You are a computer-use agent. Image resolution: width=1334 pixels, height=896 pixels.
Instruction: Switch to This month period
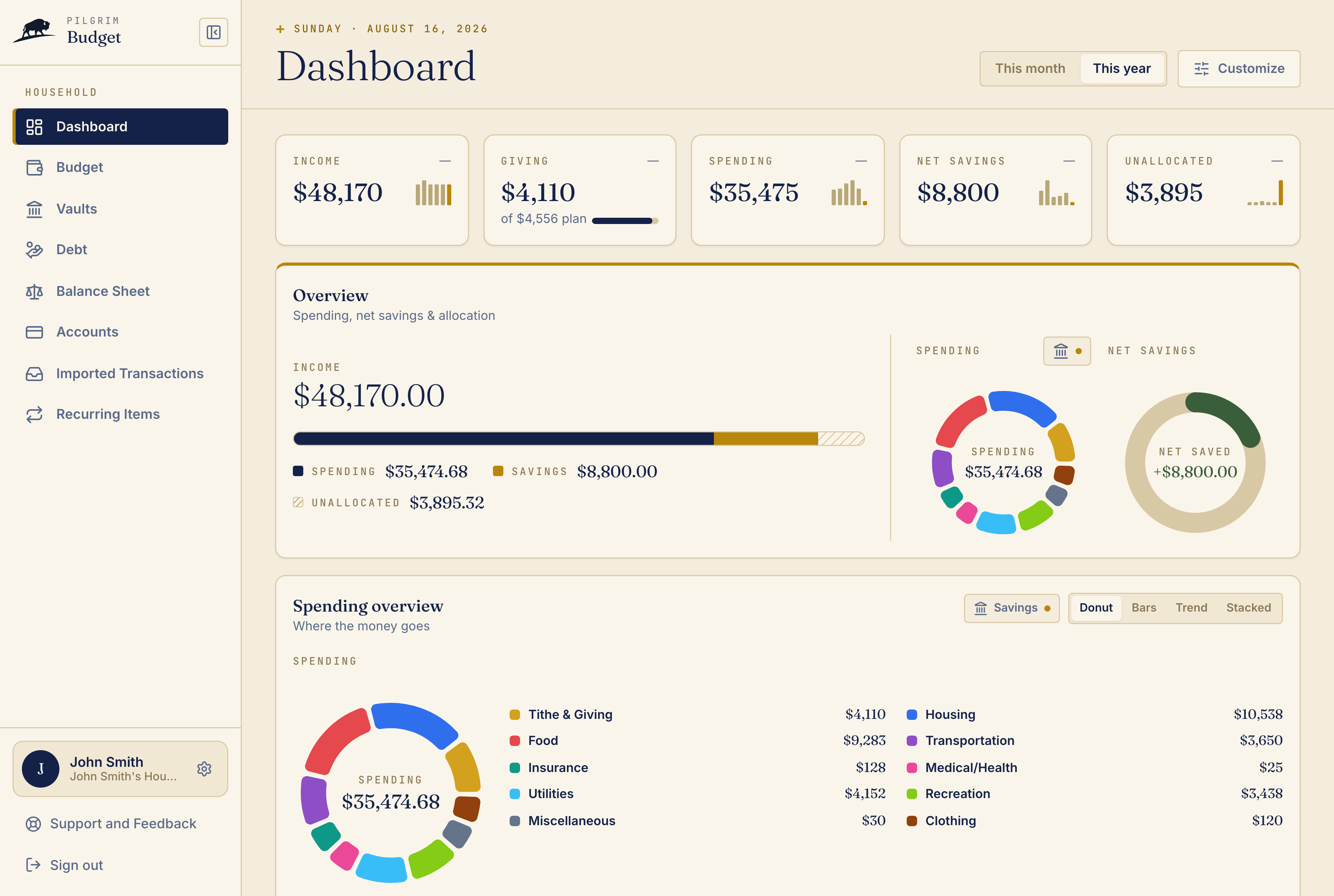pyautogui.click(x=1030, y=68)
